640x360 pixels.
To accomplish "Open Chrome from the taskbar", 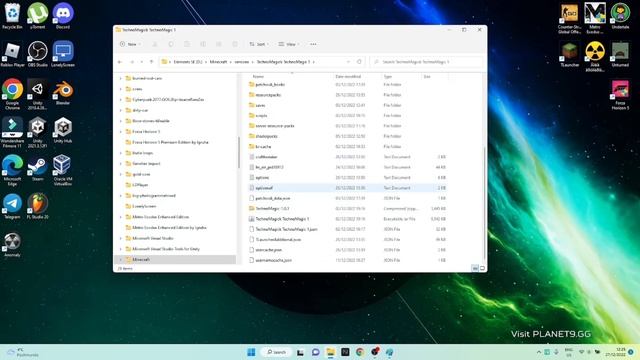I will [360, 352].
